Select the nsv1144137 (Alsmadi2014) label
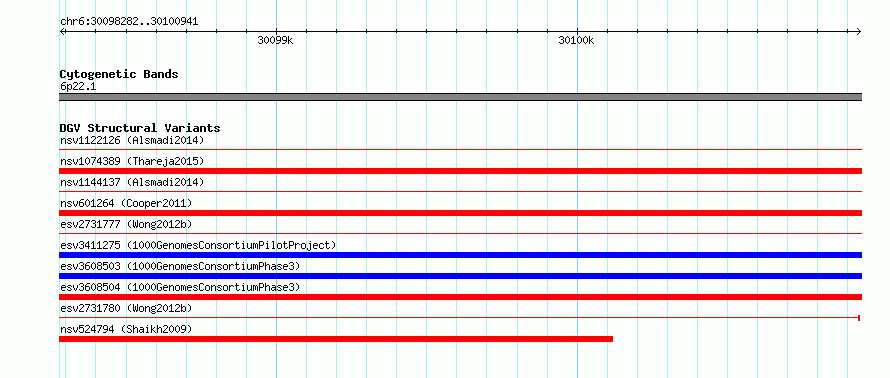 (132, 182)
